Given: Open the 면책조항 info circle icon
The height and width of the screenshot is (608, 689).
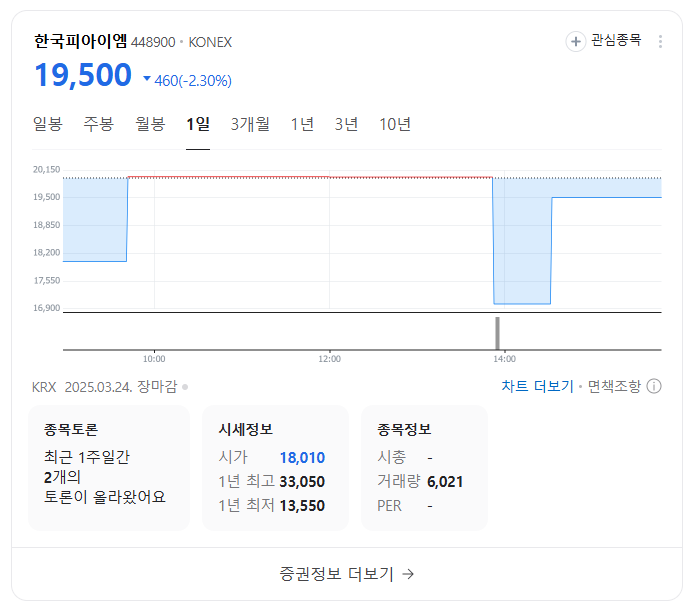Looking at the screenshot, I should tap(654, 387).
